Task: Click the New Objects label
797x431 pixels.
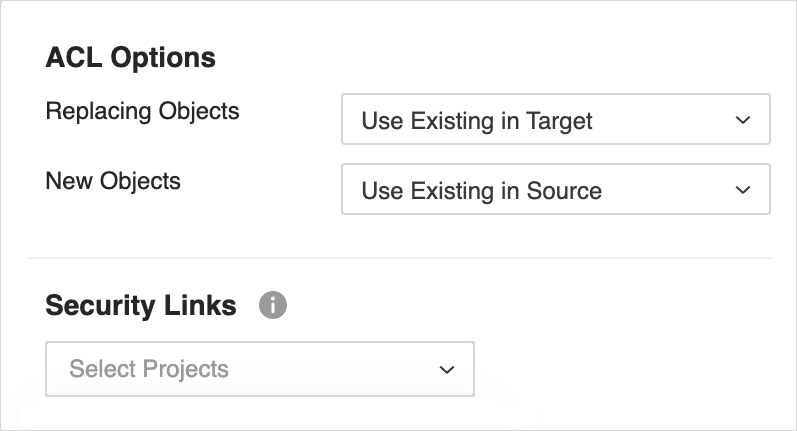Action: click(113, 181)
